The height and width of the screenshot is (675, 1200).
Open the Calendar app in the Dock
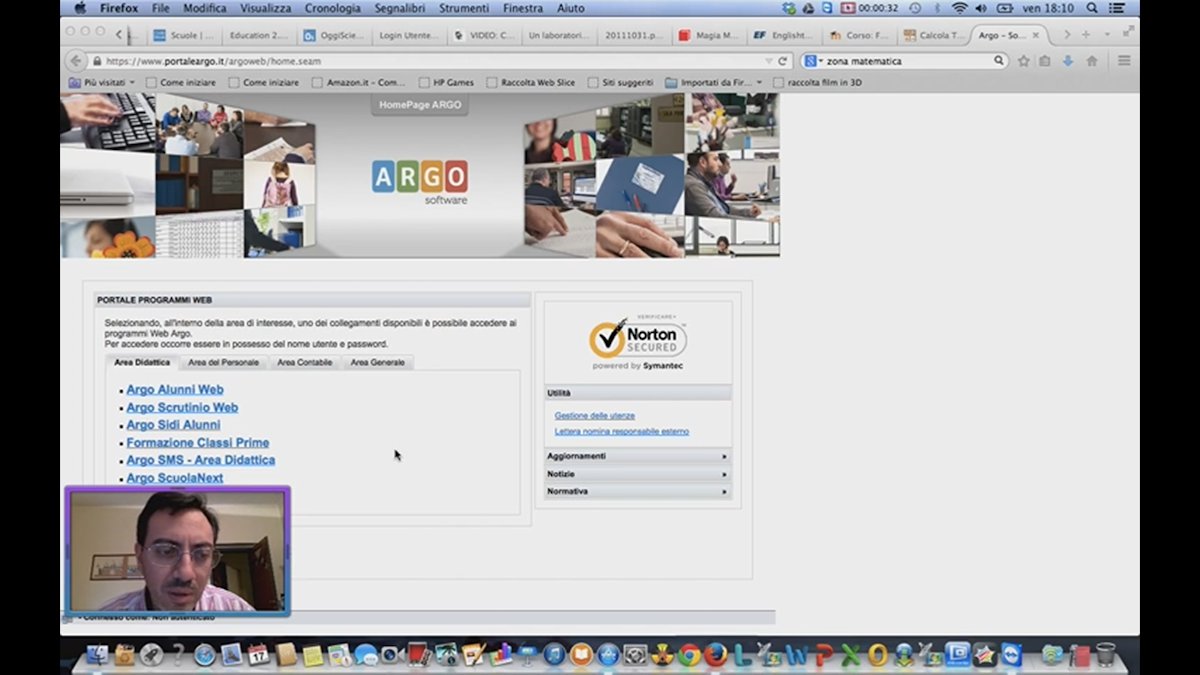tap(259, 655)
